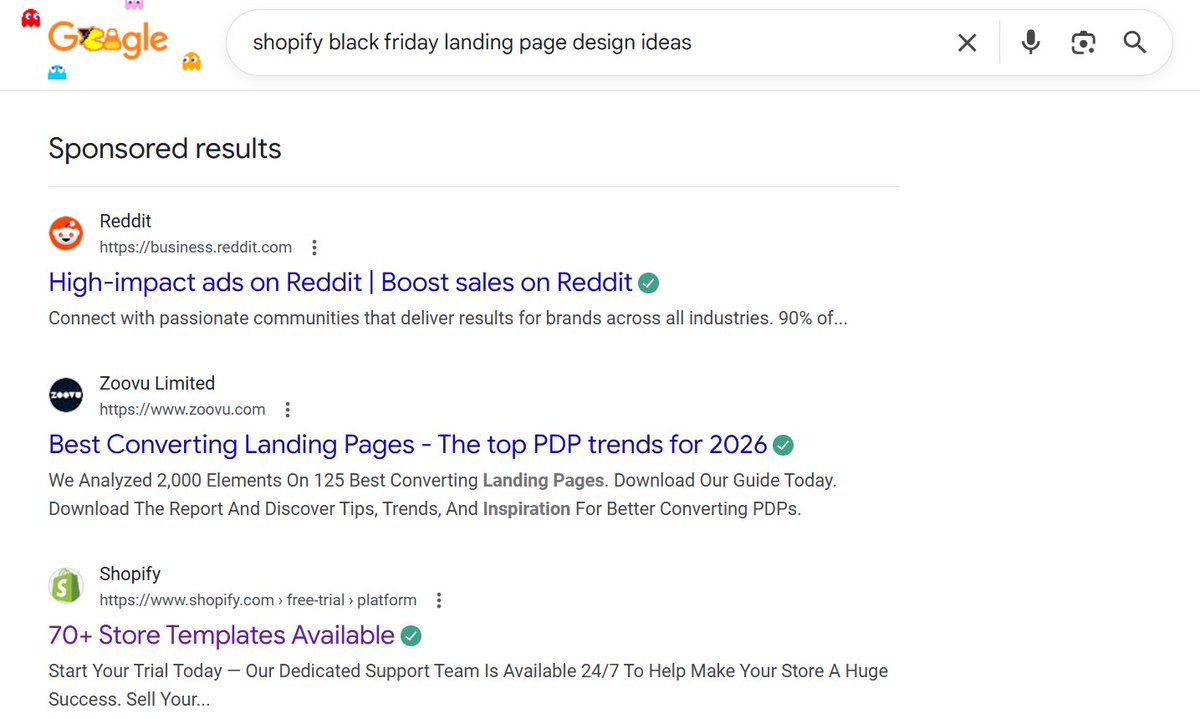This screenshot has width=1200, height=719.
Task: Open Google Lens image search icon
Action: point(1083,43)
